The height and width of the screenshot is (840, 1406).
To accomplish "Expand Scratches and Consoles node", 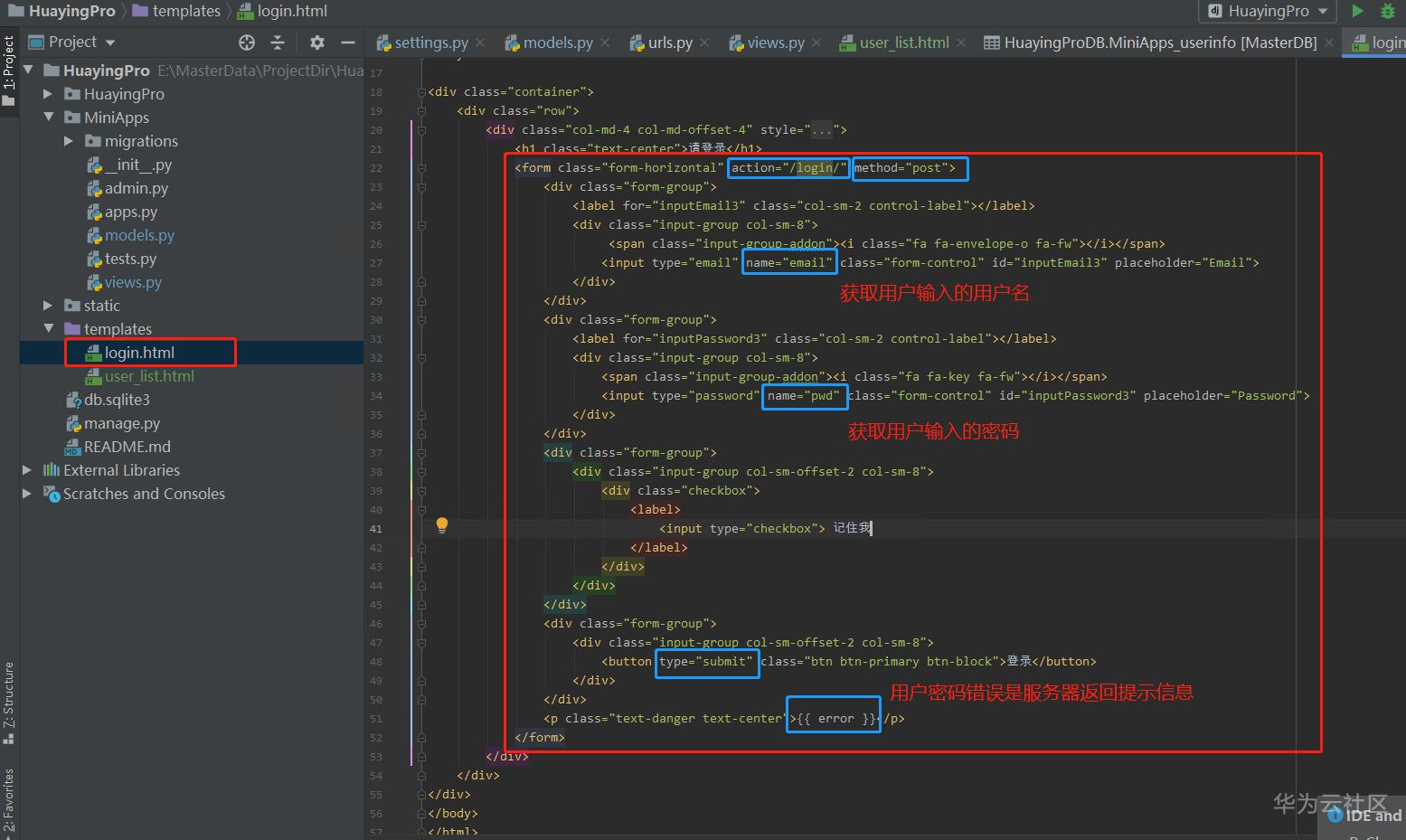I will pos(27,493).
